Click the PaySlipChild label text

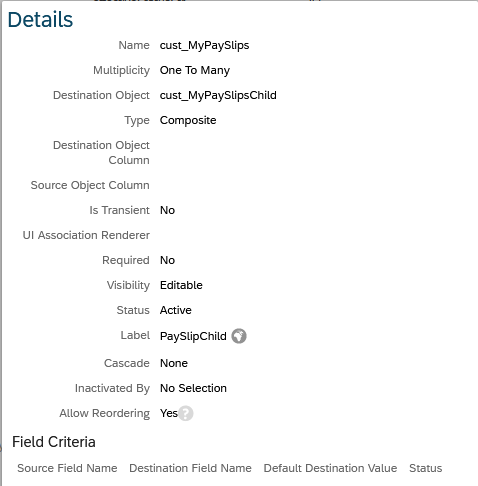193,336
